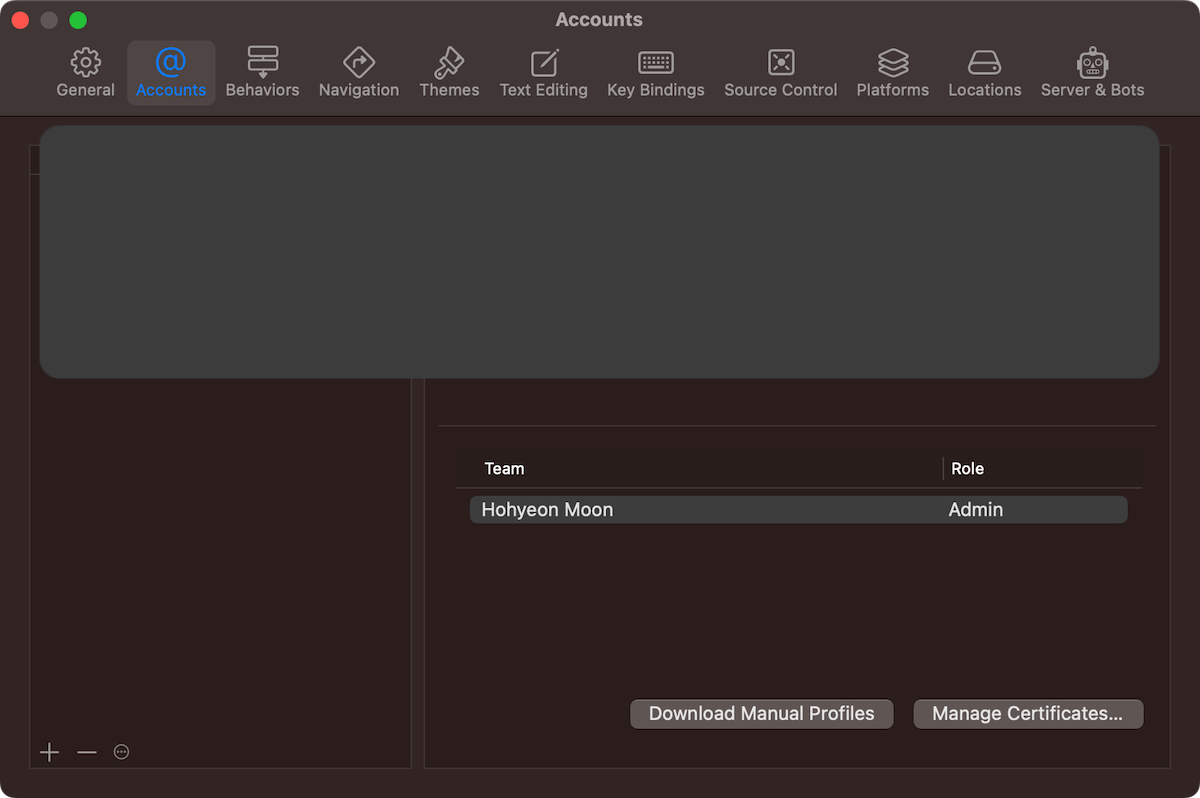Open the Platforms preferences pane
The height and width of the screenshot is (798, 1200).
click(x=892, y=73)
